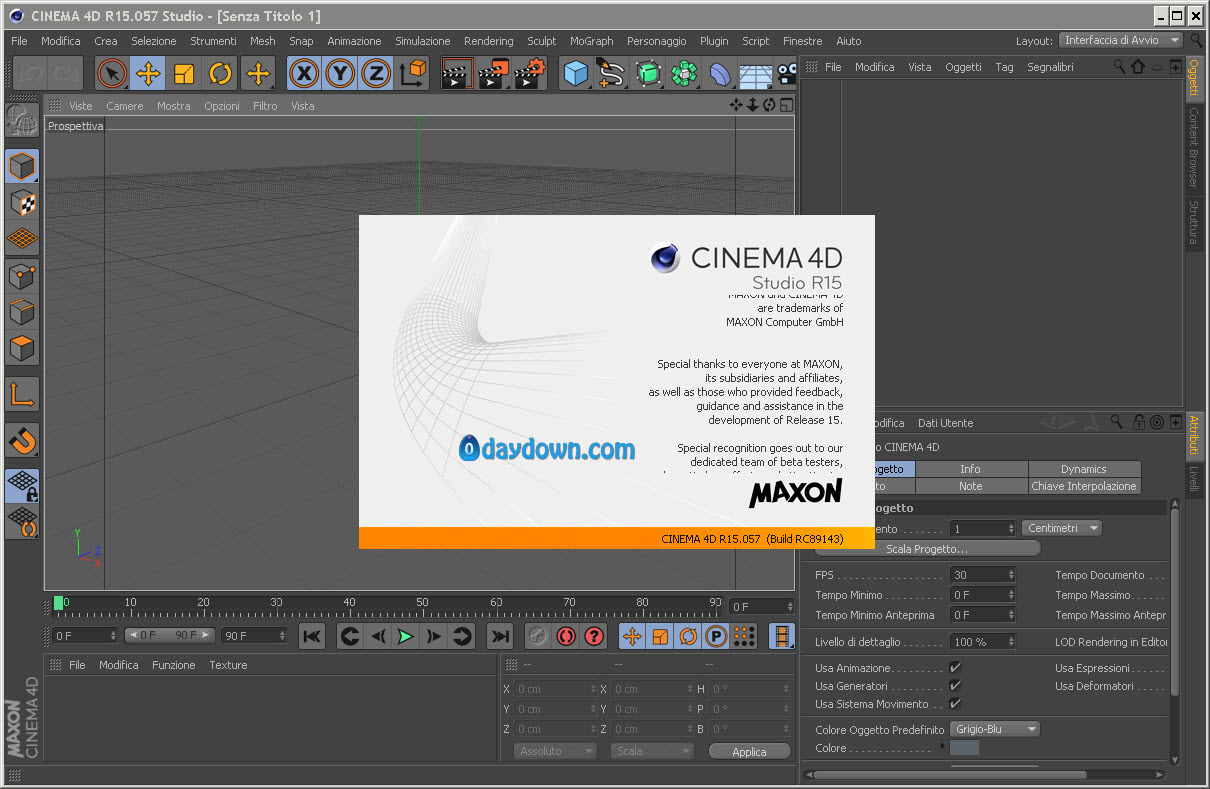
Task: Click the Play Forwards green arrow
Action: pyautogui.click(x=405, y=636)
